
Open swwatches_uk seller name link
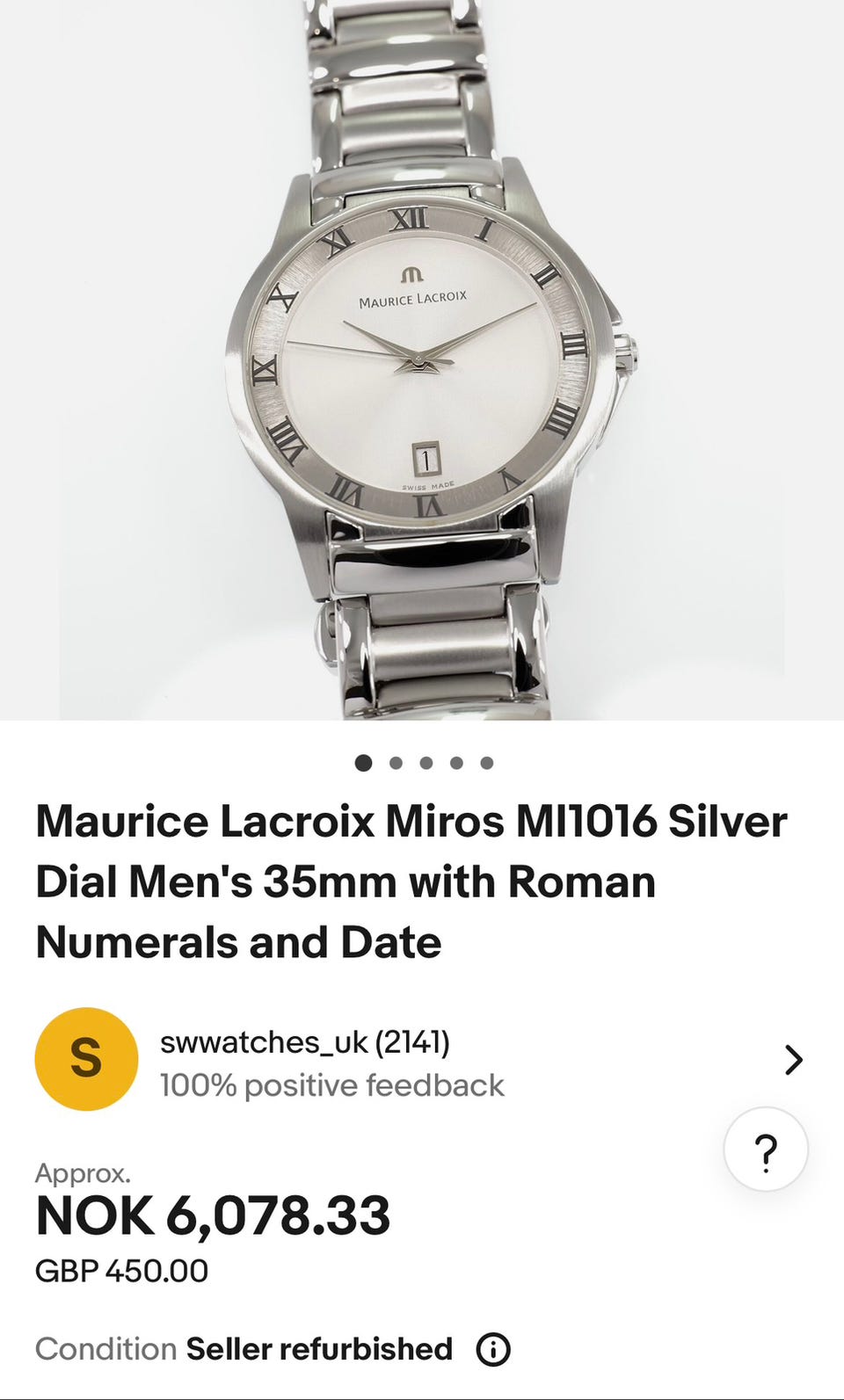(304, 1042)
